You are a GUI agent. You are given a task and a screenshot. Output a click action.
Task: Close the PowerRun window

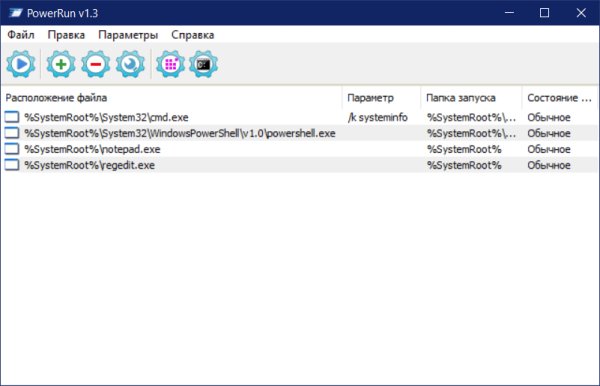pyautogui.click(x=581, y=13)
